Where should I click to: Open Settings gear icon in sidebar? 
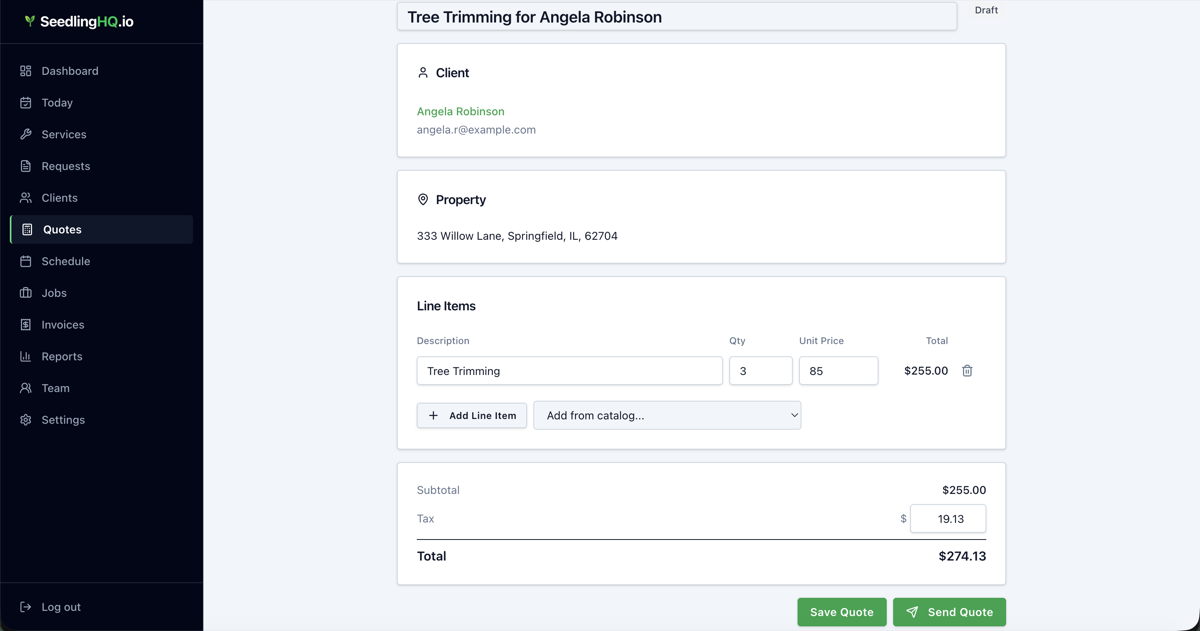click(x=26, y=420)
